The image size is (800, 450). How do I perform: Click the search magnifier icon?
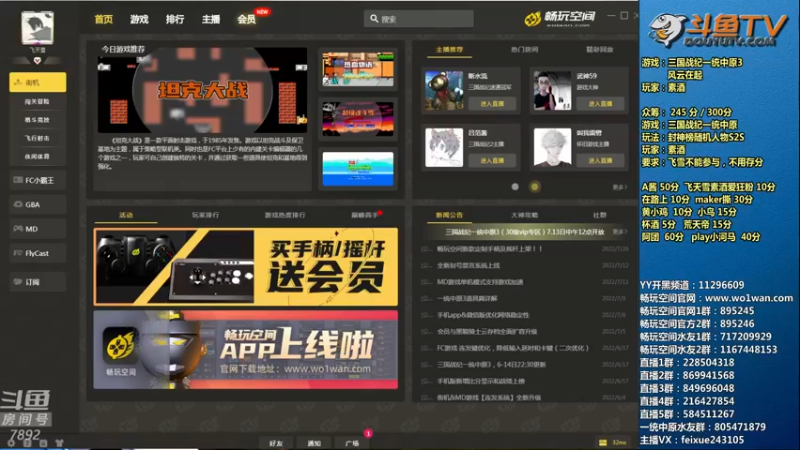[374, 19]
